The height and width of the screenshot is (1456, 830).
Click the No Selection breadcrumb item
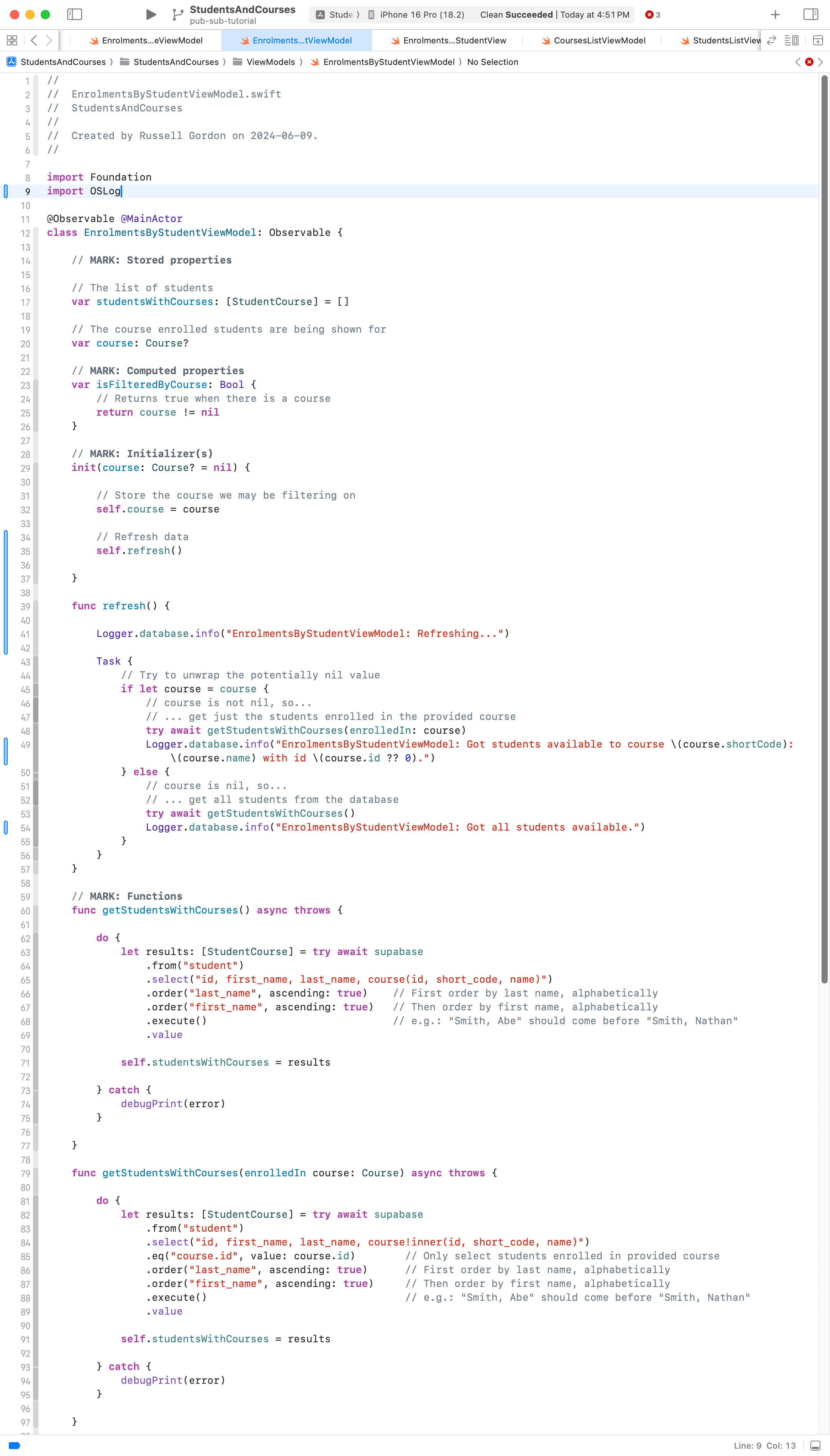[493, 62]
